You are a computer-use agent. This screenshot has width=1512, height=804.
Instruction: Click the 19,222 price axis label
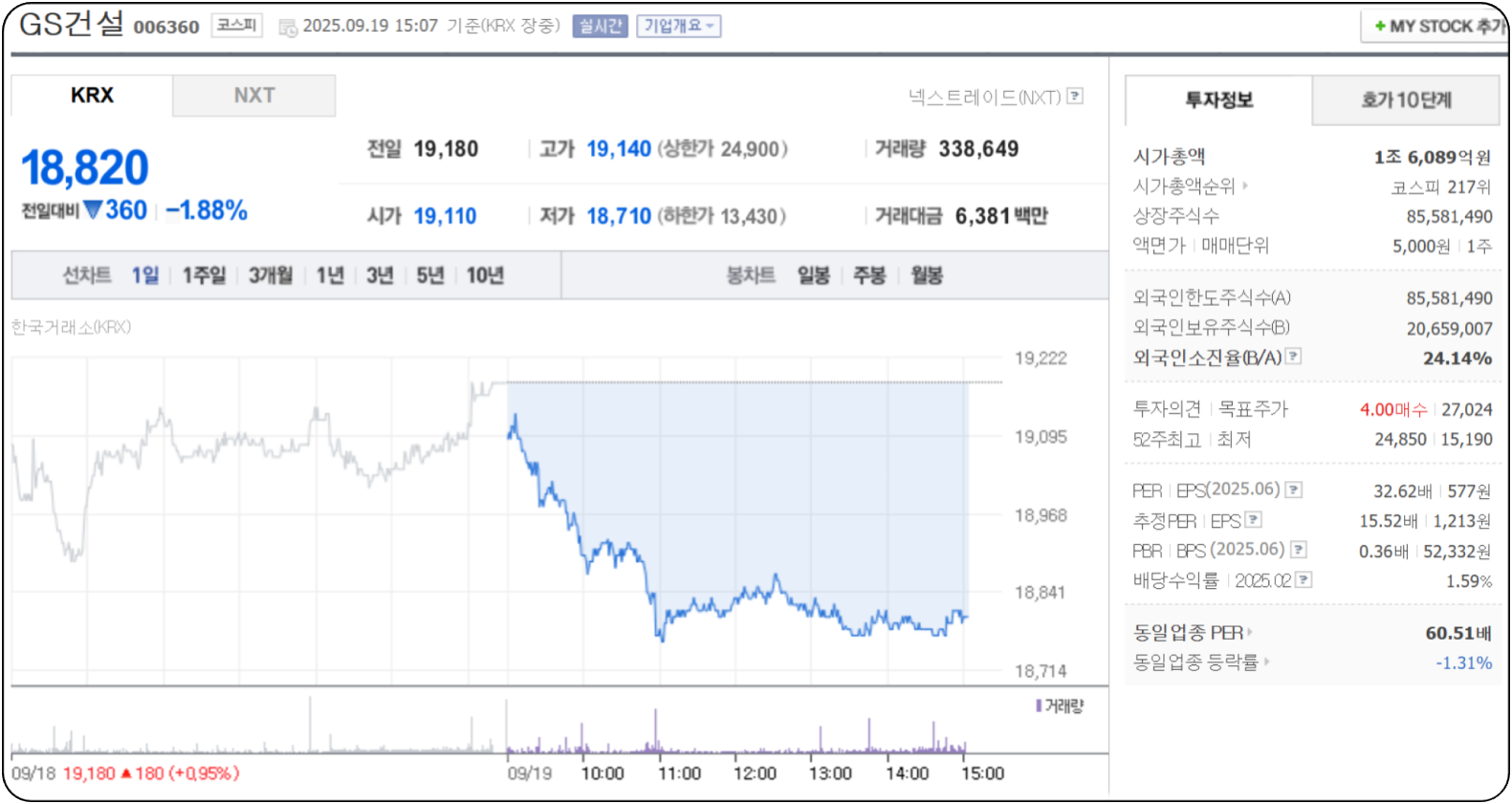pyautogui.click(x=1041, y=359)
